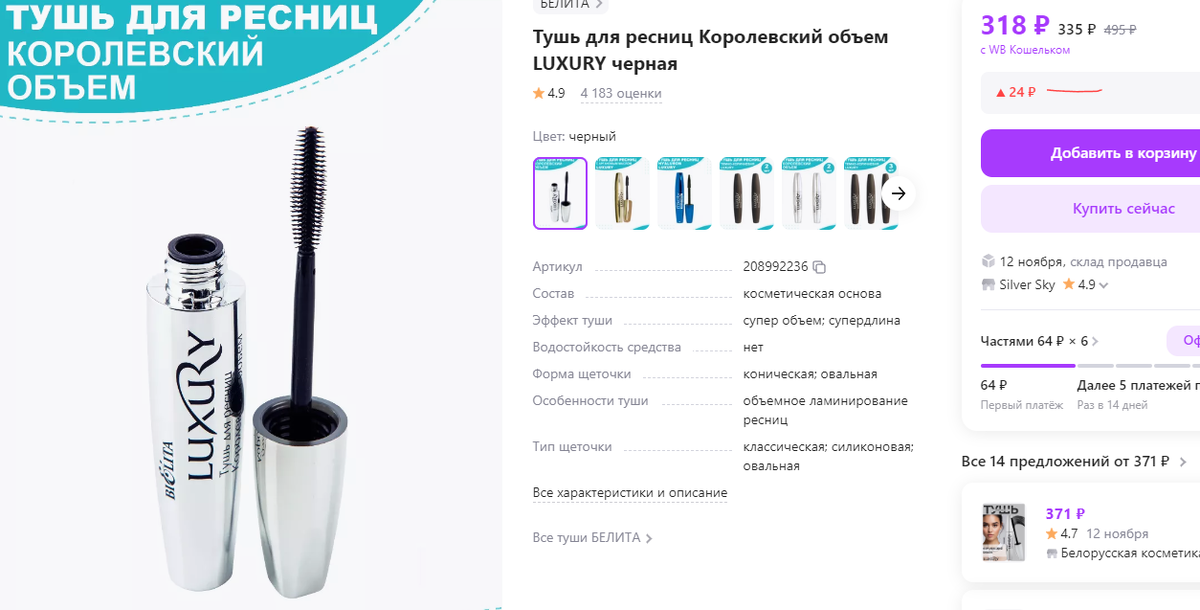
Task: Click installment payment progress bar
Action: (x=1090, y=365)
